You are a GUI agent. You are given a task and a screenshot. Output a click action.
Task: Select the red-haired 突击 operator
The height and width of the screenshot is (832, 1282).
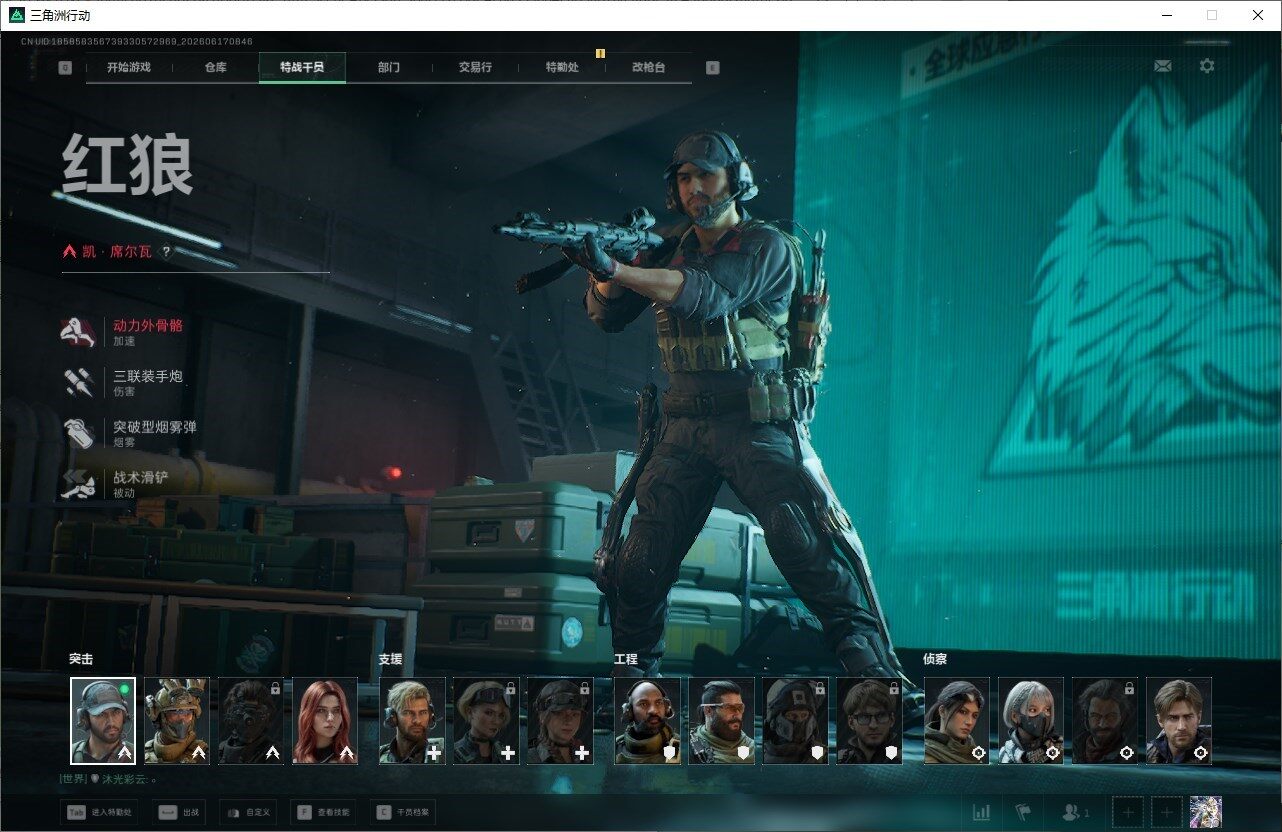click(x=325, y=721)
